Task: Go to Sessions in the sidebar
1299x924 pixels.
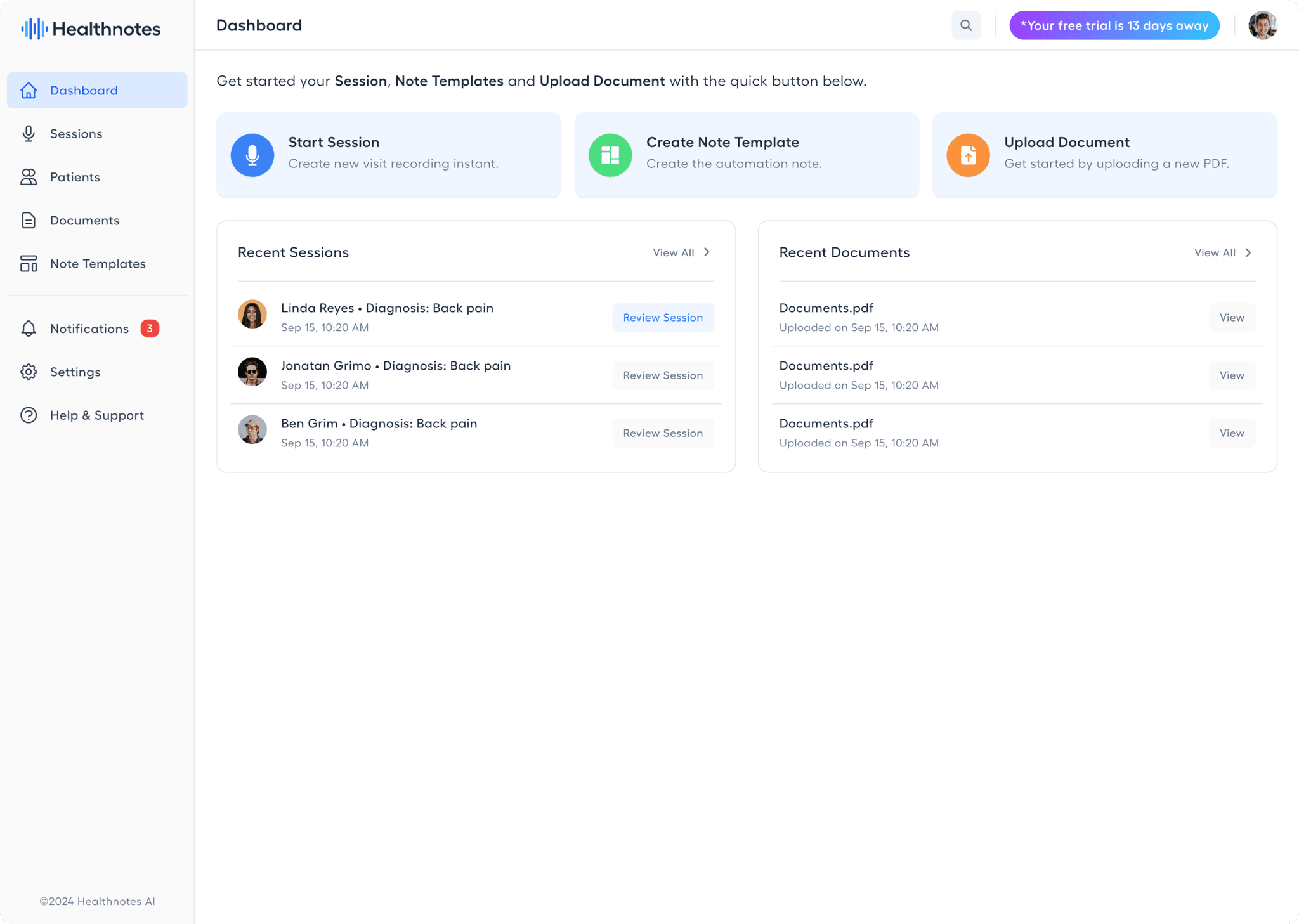Action: [76, 134]
